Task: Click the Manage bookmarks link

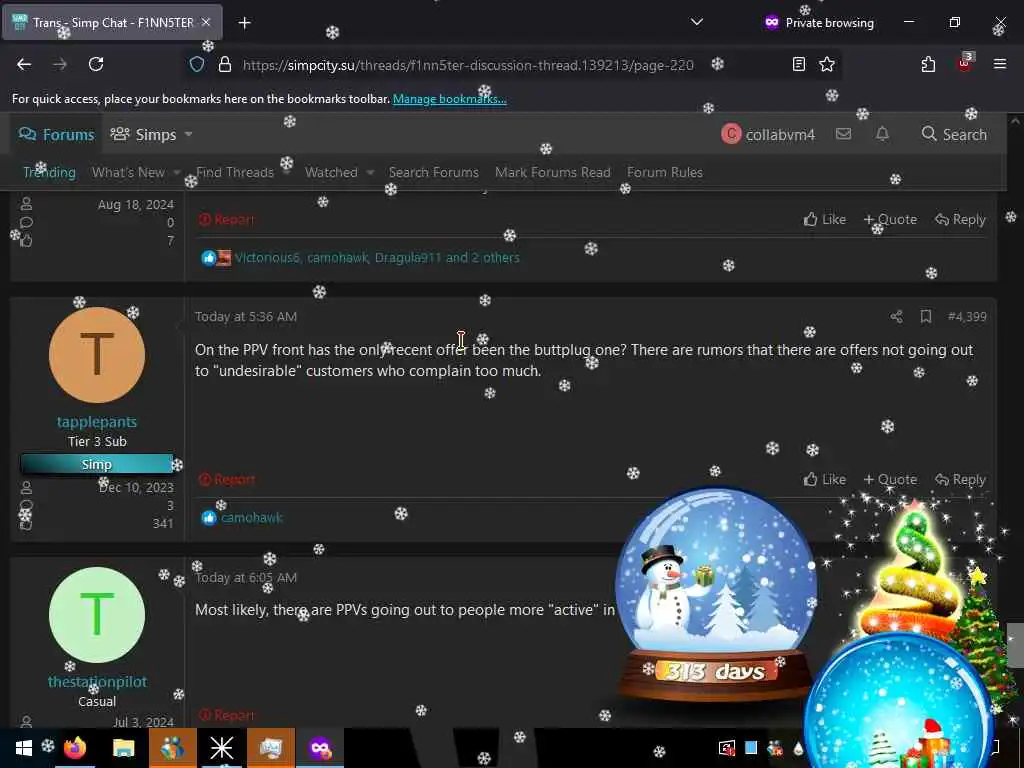Action: pyautogui.click(x=449, y=99)
